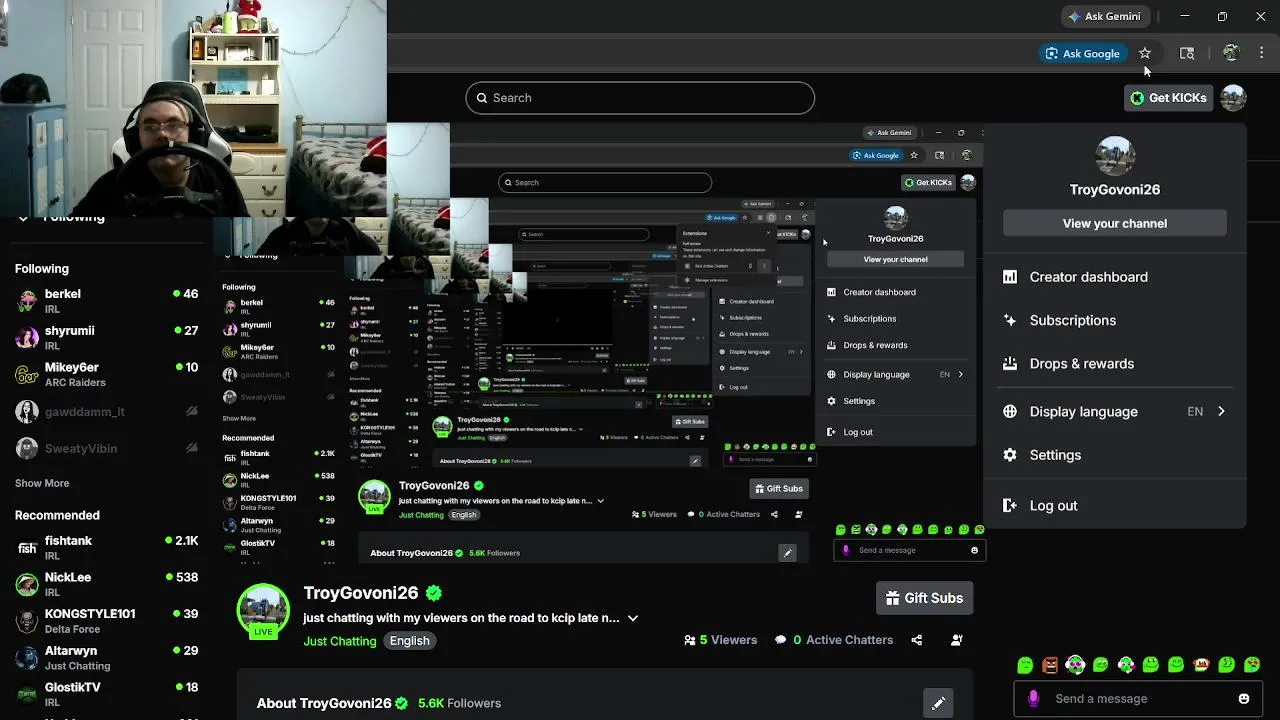Open fishtank in Recommended list

(107, 547)
